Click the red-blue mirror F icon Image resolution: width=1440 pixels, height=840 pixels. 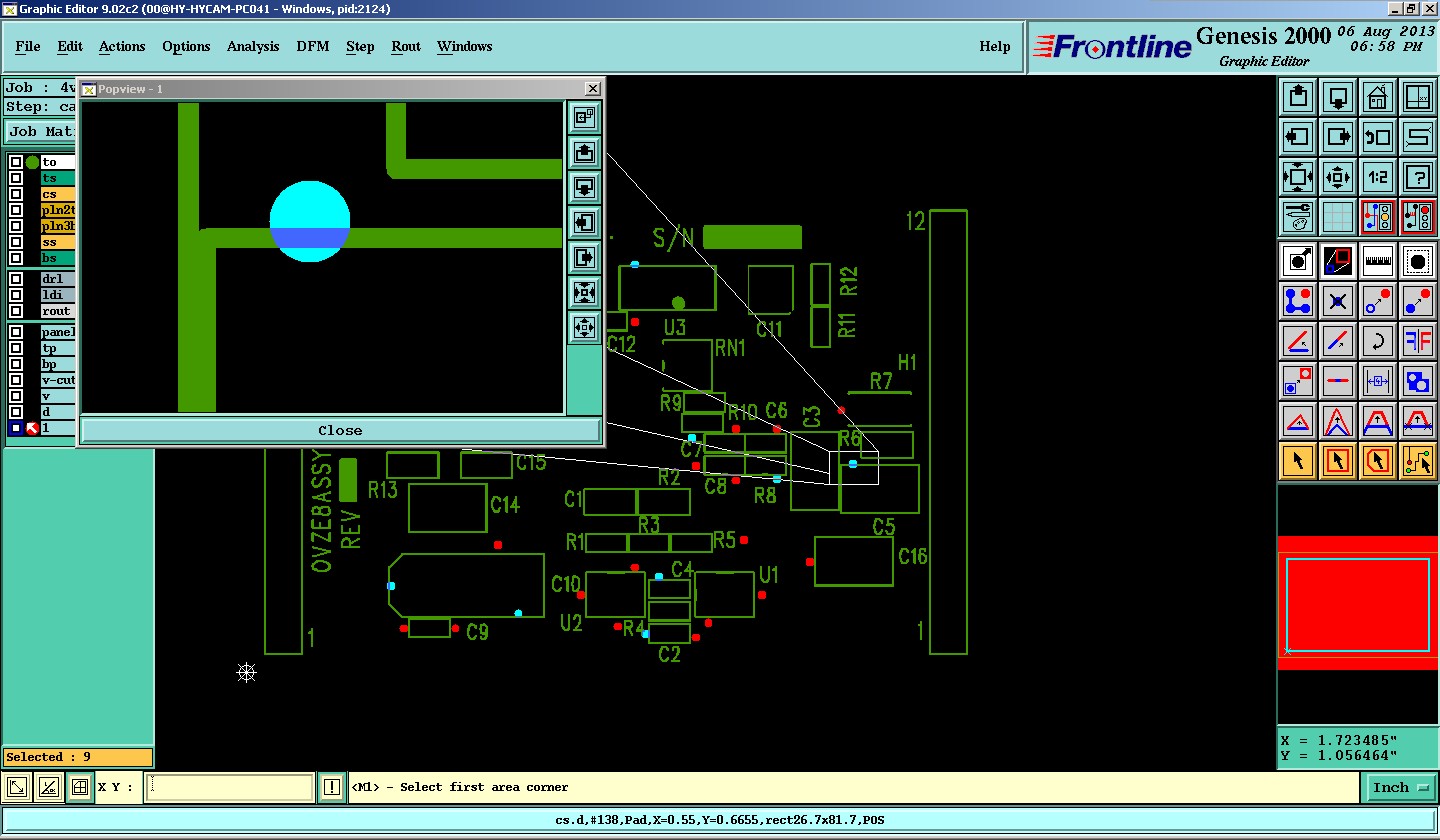click(1418, 341)
